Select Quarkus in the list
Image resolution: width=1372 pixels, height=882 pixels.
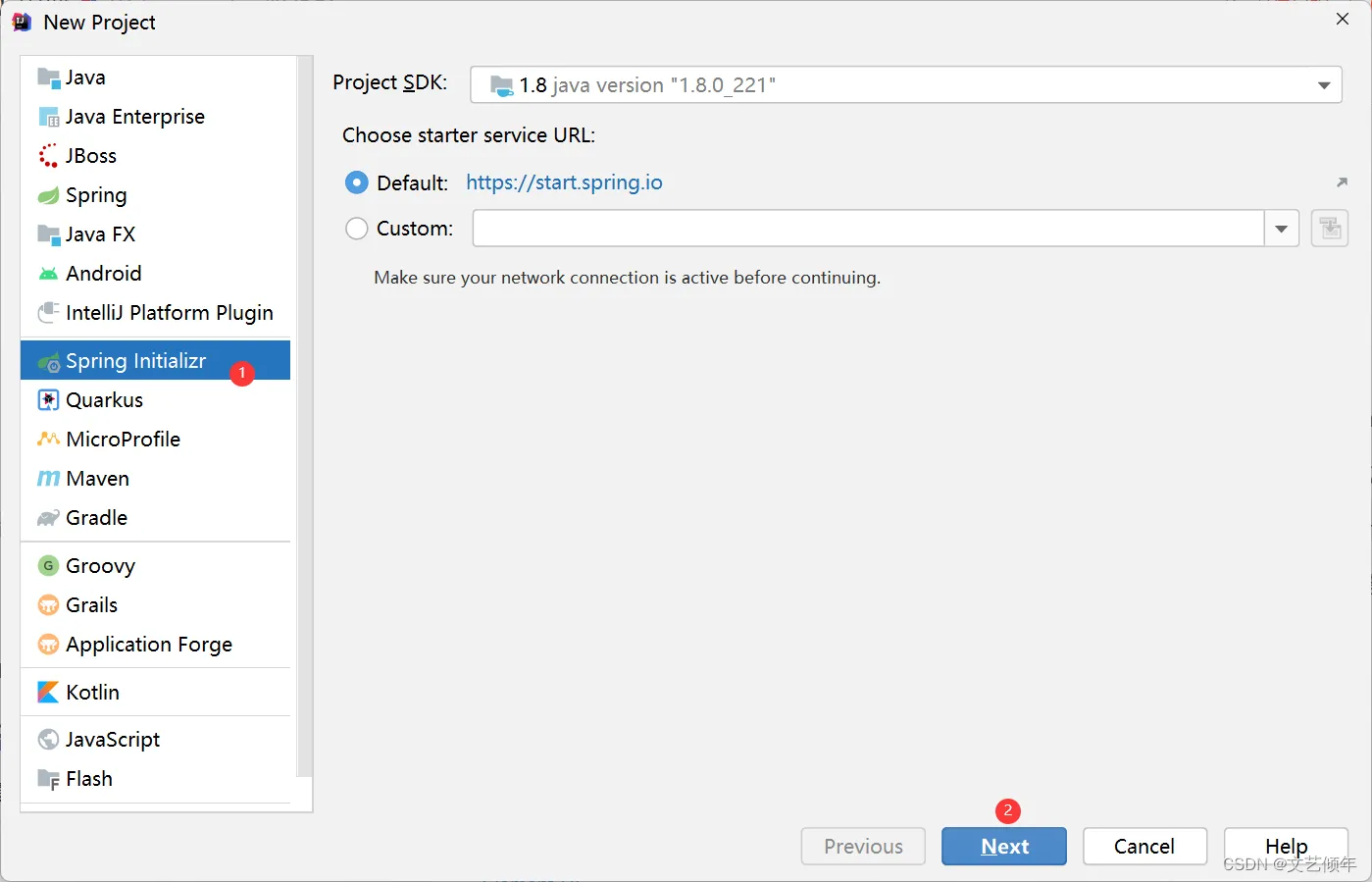[x=155, y=400]
